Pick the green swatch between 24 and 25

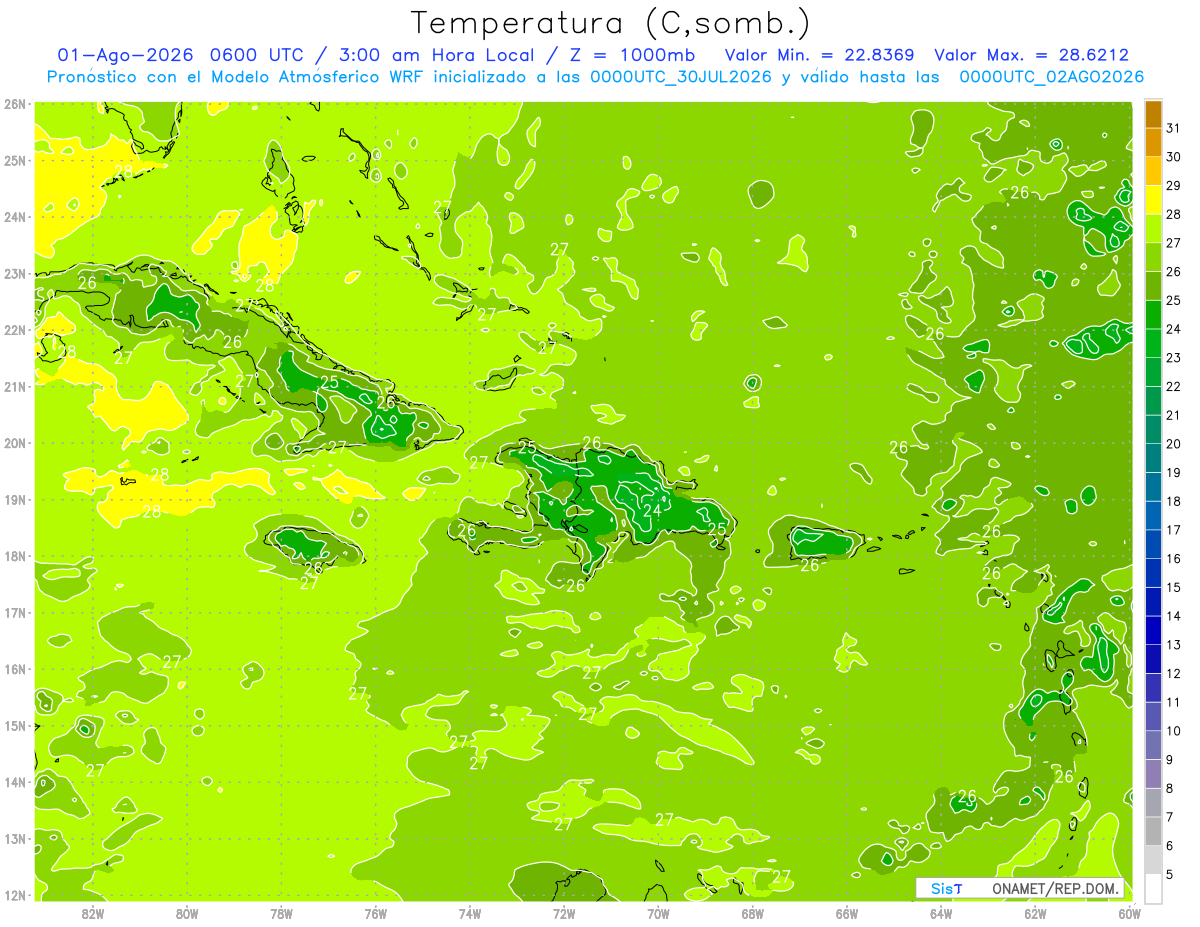coord(1153,315)
